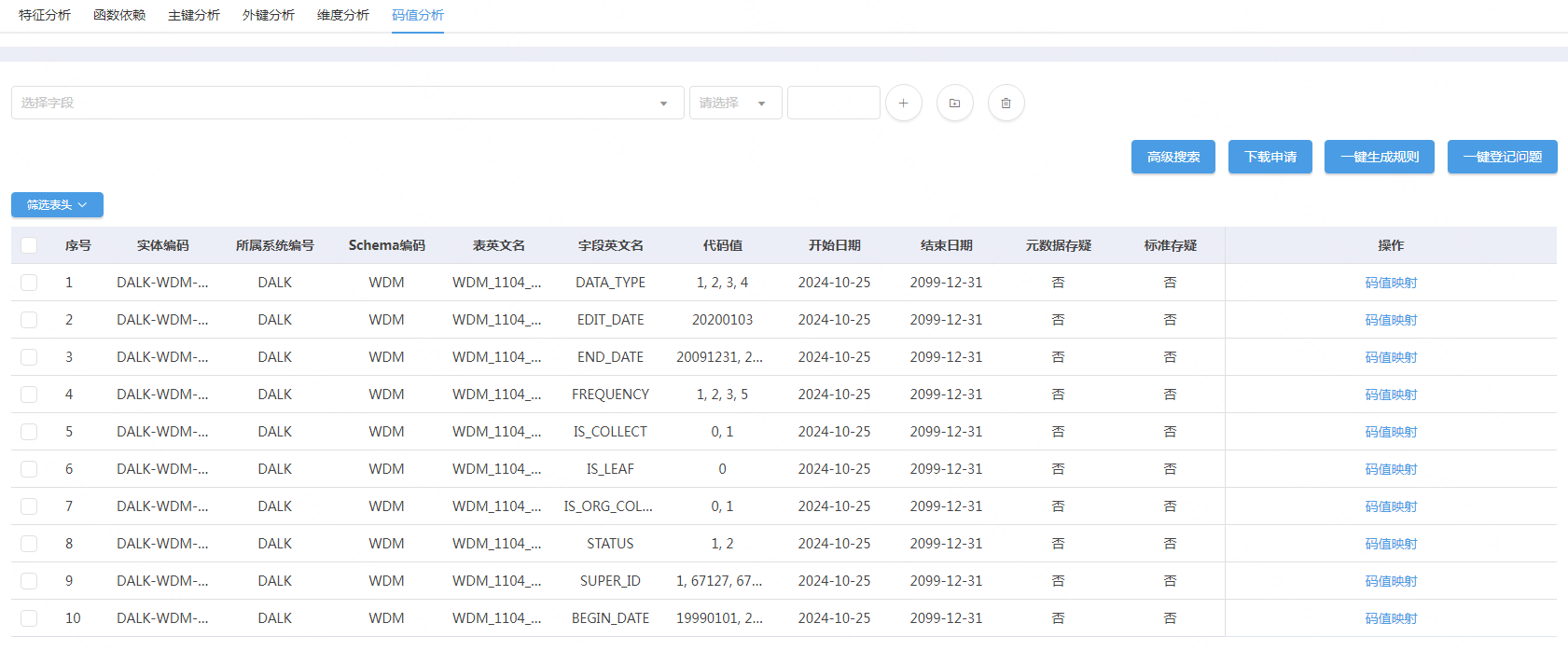This screenshot has height=651, width=1568.
Task: Click 码值映射 for the SUPER_ID row
Action: (1391, 581)
